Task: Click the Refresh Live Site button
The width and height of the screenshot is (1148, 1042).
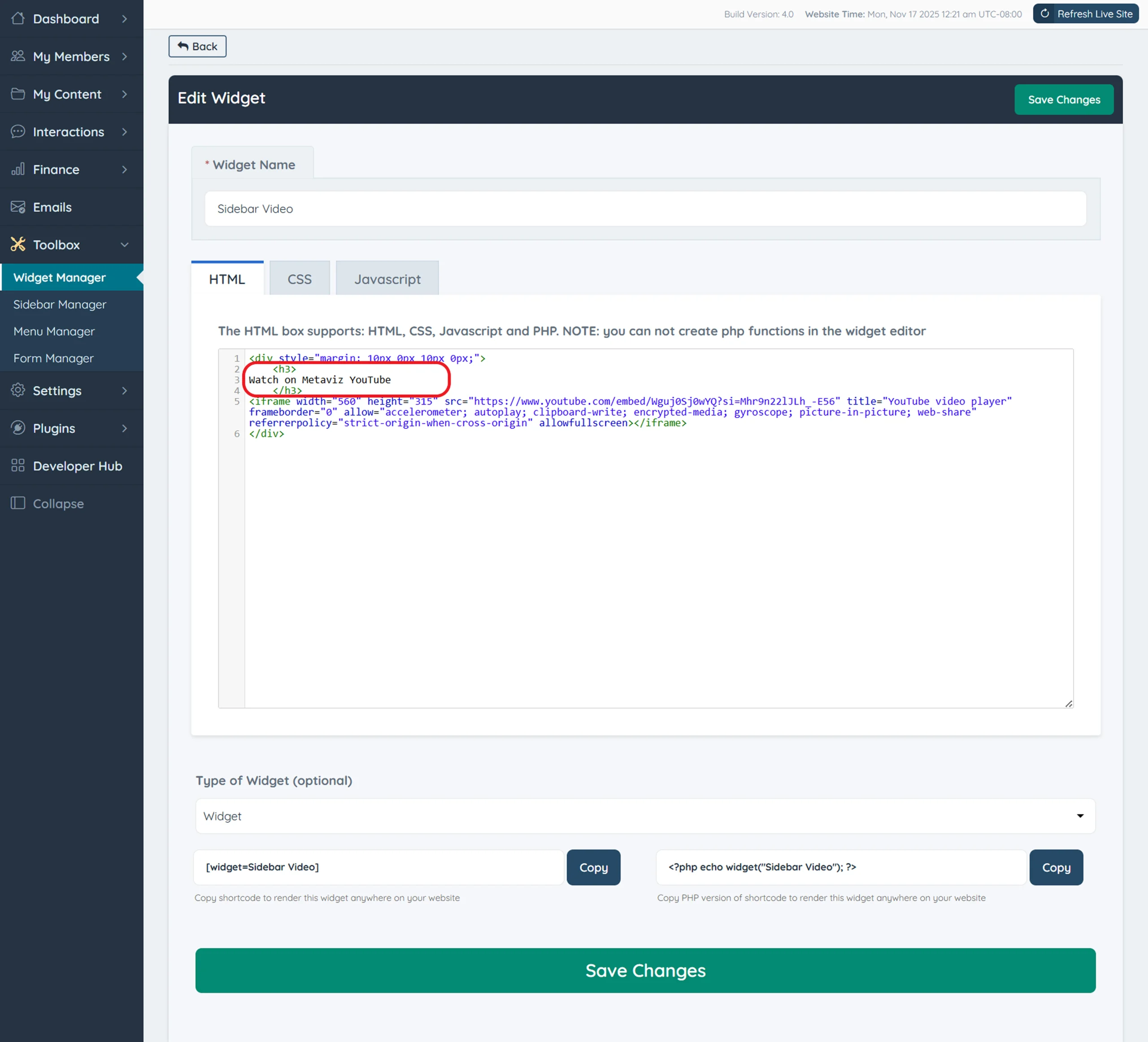Action: (1085, 13)
